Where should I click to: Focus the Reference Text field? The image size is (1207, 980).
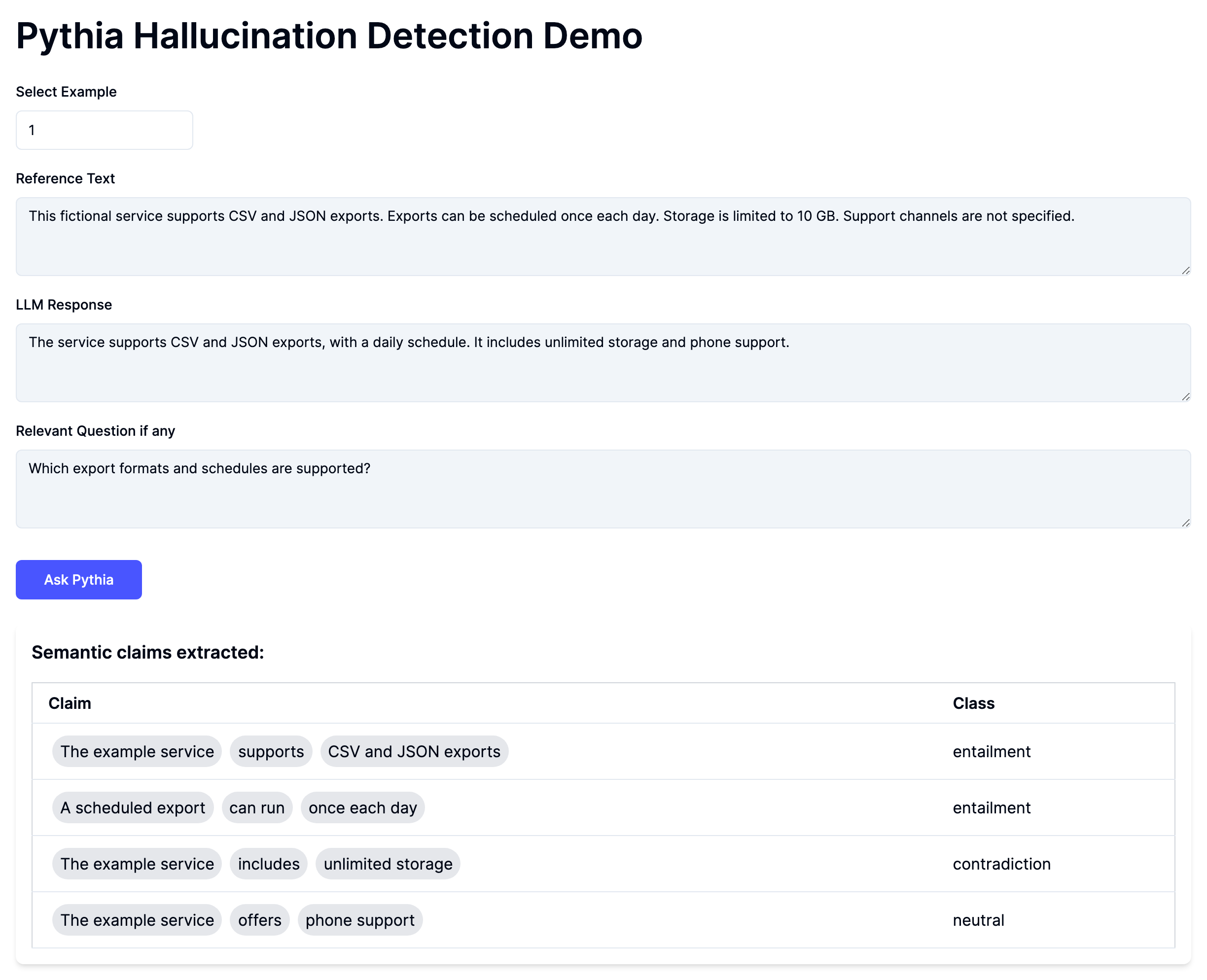[x=603, y=237]
